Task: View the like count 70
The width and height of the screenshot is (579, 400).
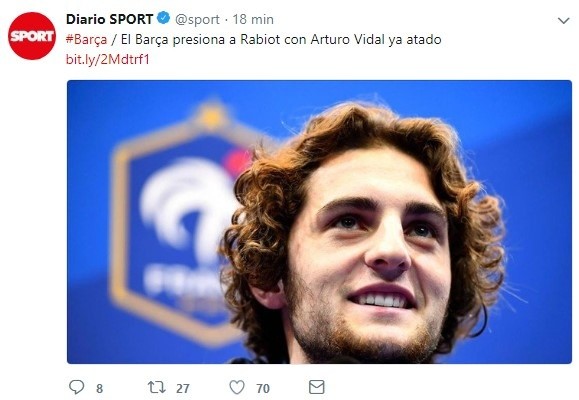Action: coord(263,388)
